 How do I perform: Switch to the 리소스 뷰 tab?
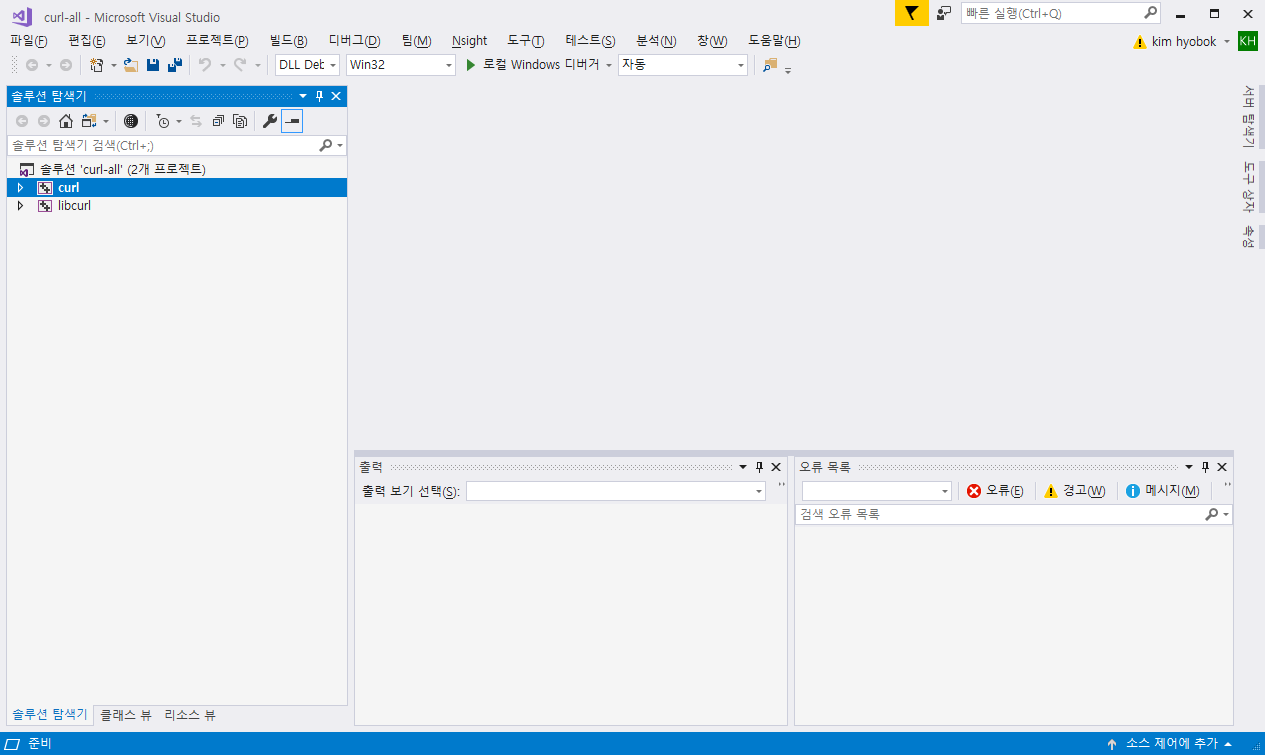tap(190, 715)
